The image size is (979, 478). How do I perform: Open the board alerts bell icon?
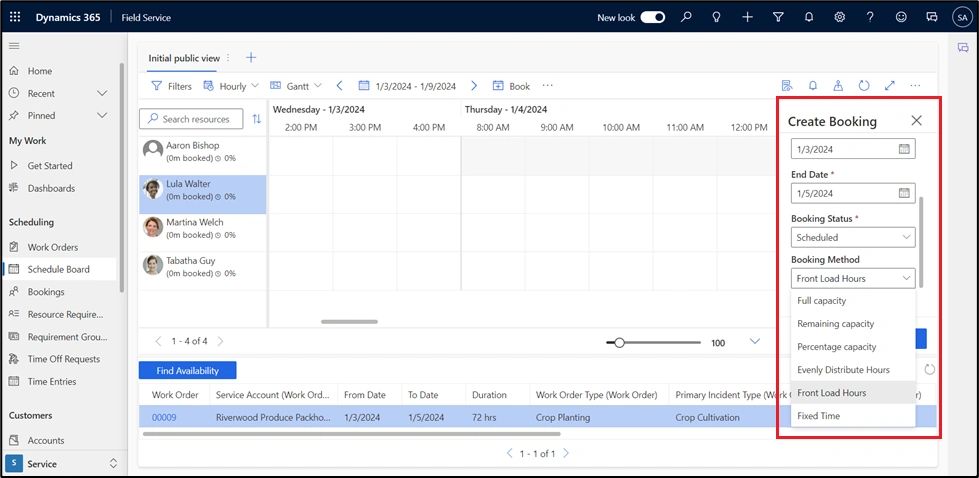[x=812, y=86]
